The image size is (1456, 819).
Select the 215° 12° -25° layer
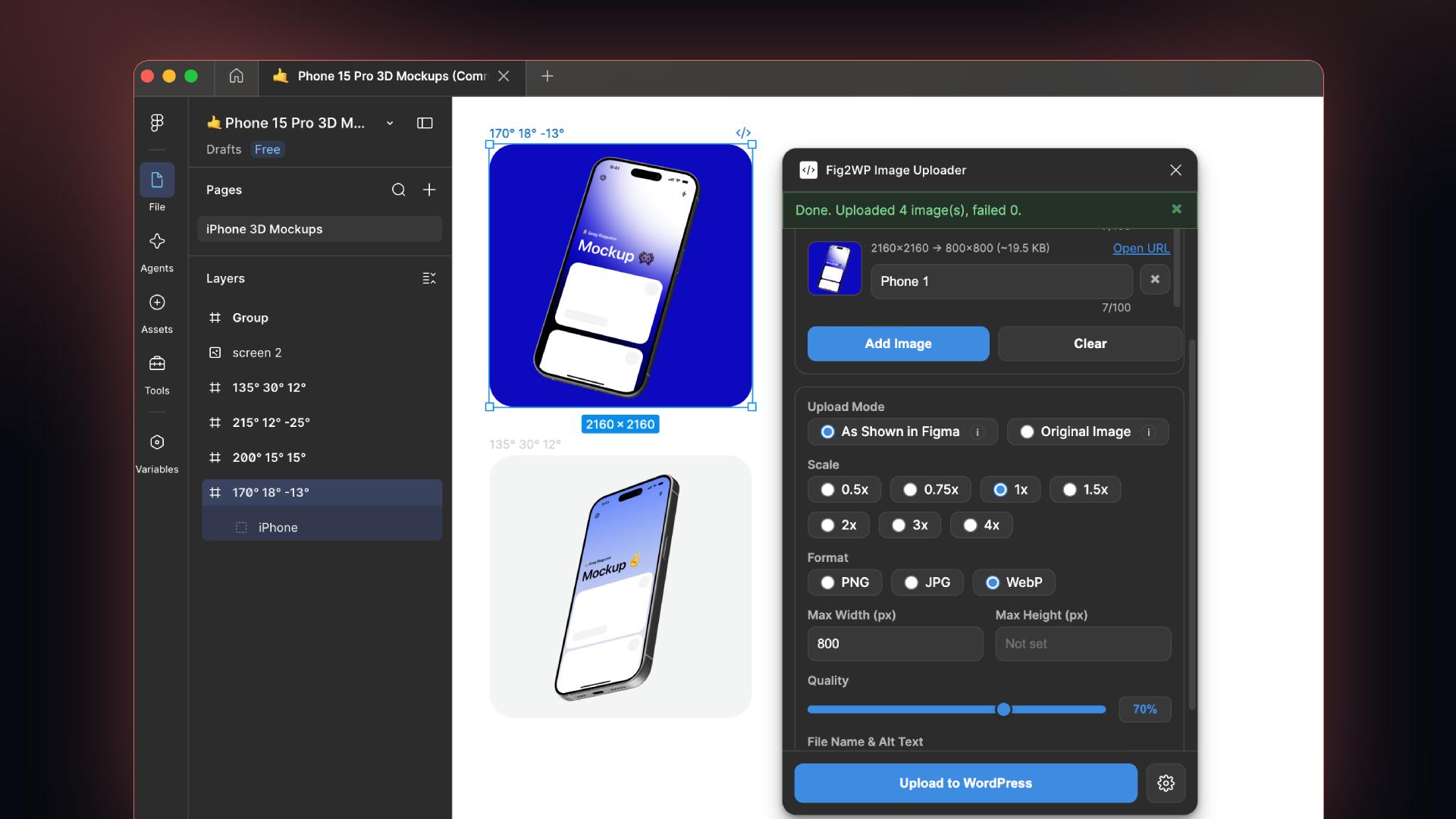pyautogui.click(x=322, y=422)
